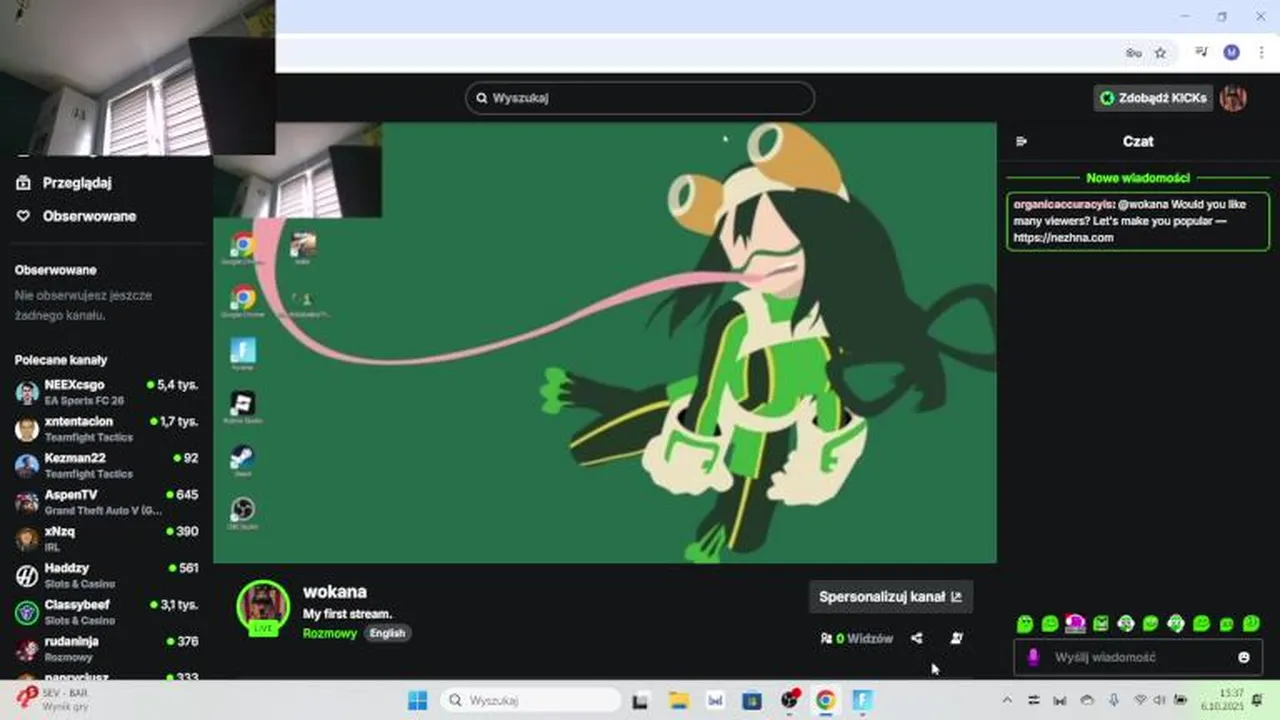Click the share stream icon
This screenshot has width=1280, height=720.
pyautogui.click(x=917, y=638)
